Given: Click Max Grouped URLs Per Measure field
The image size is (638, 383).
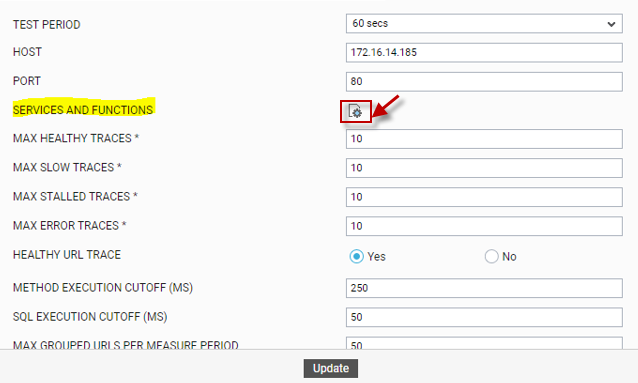Looking at the screenshot, I should pos(484,343).
